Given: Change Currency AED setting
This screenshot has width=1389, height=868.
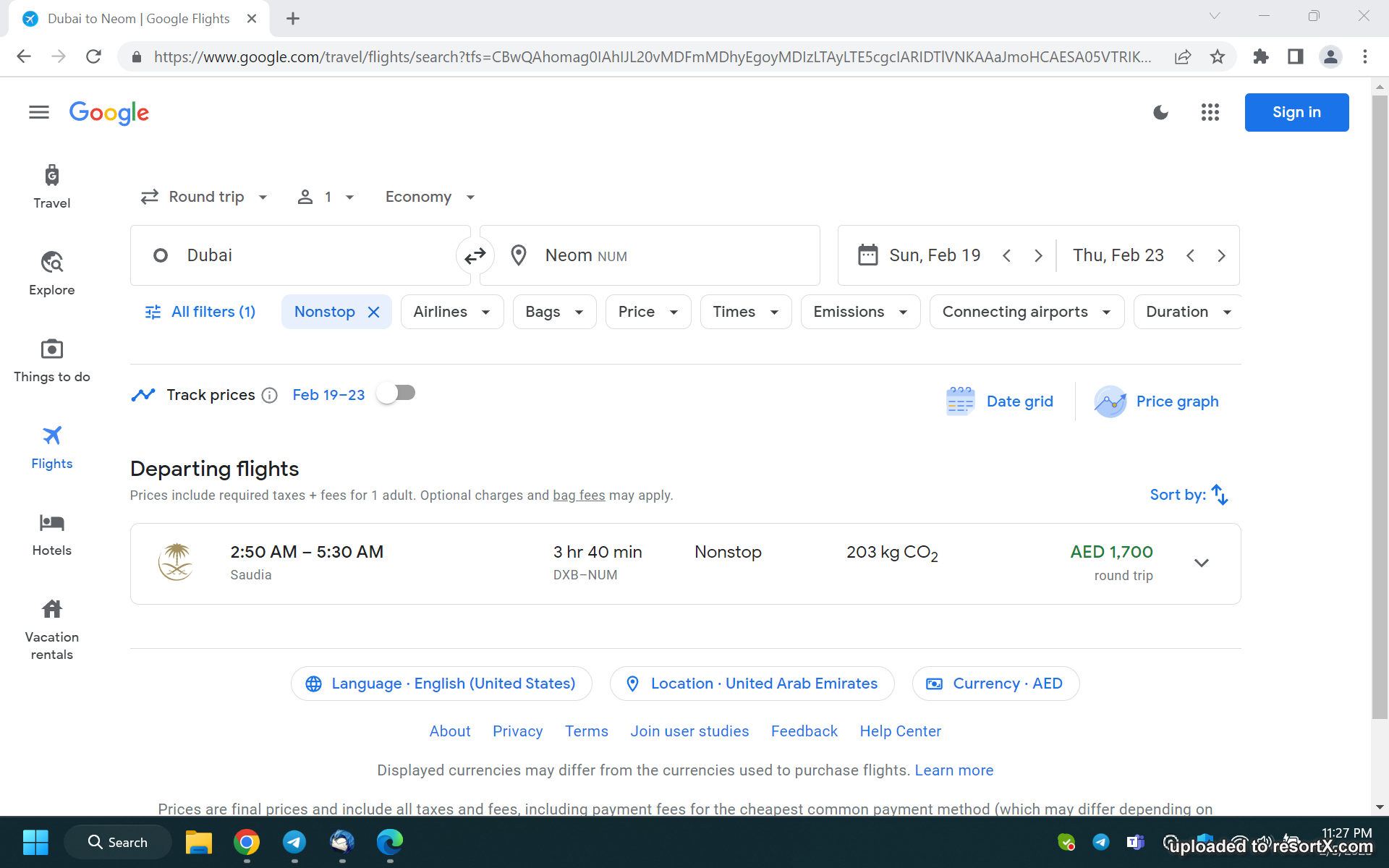Looking at the screenshot, I should click(995, 684).
